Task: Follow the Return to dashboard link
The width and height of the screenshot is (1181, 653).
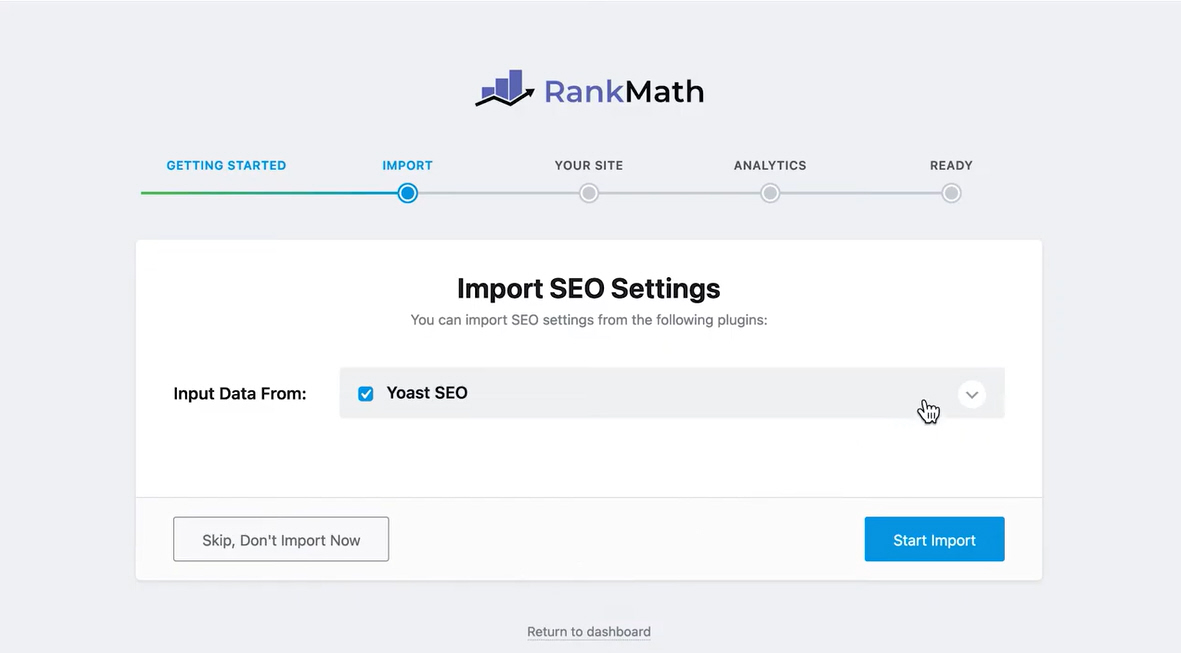Action: pos(589,632)
